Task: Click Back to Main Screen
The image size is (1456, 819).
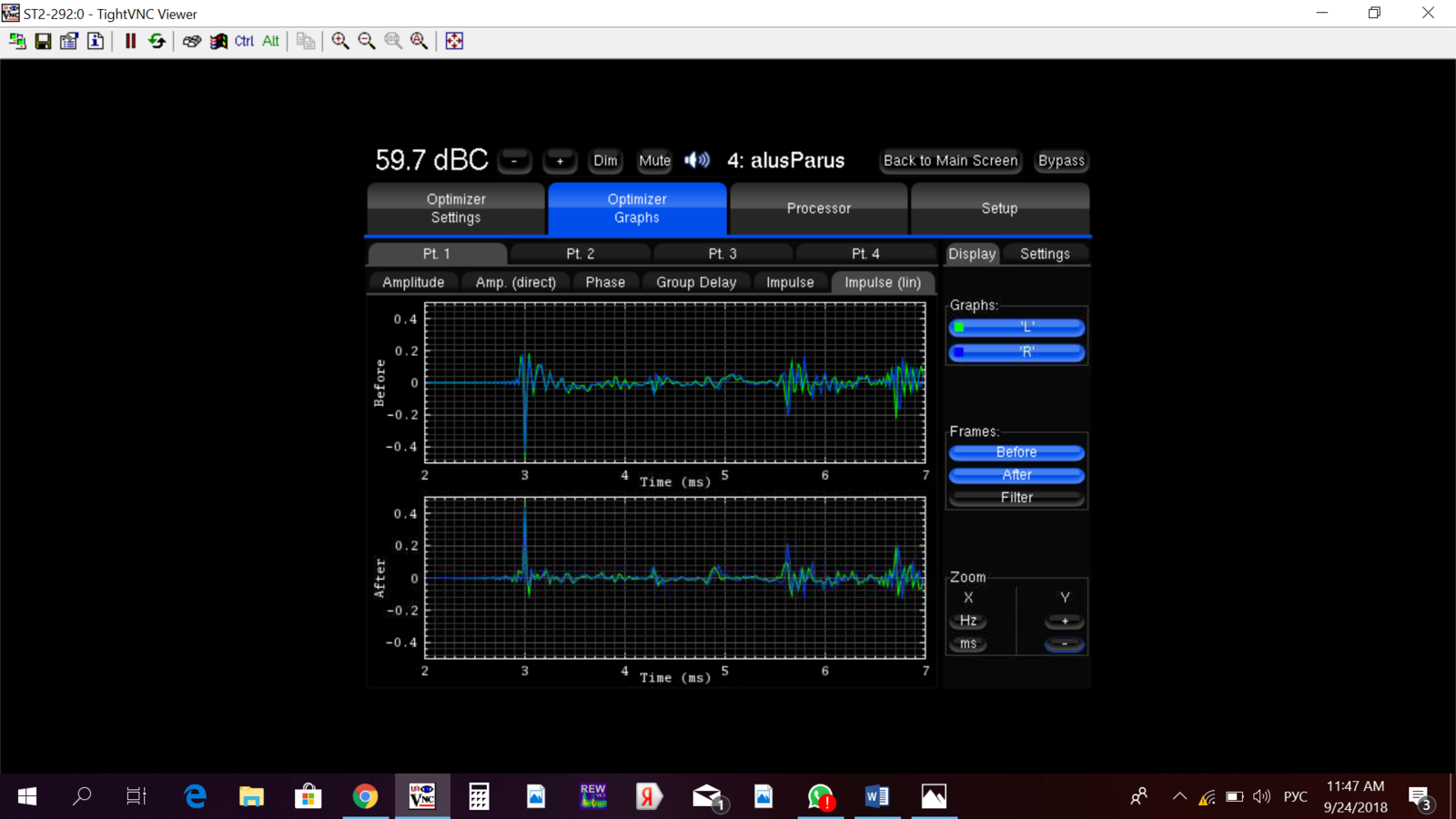Action: [x=951, y=161]
